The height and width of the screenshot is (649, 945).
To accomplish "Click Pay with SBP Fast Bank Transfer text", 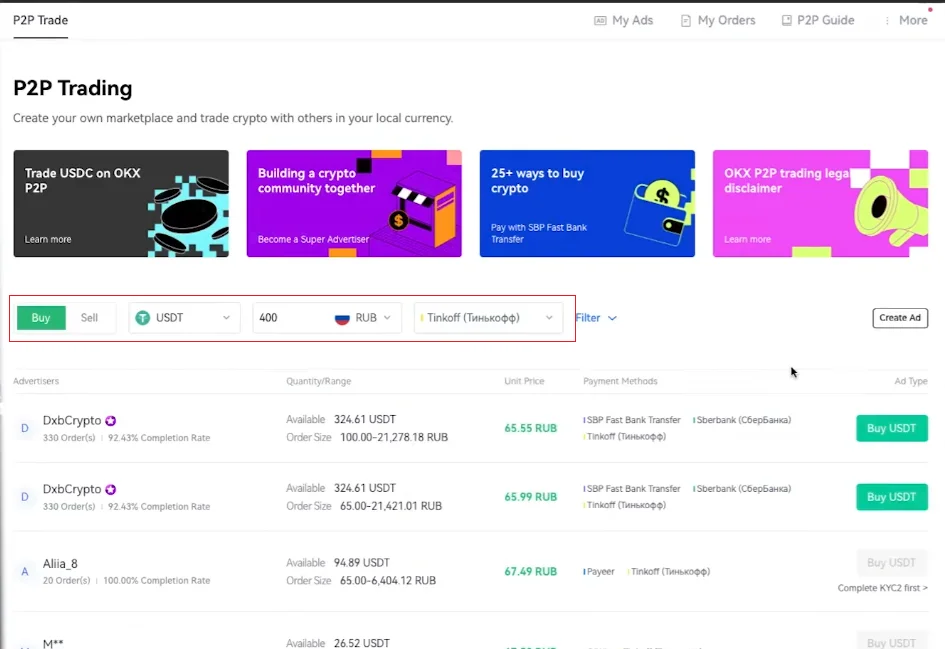I will [x=539, y=233].
